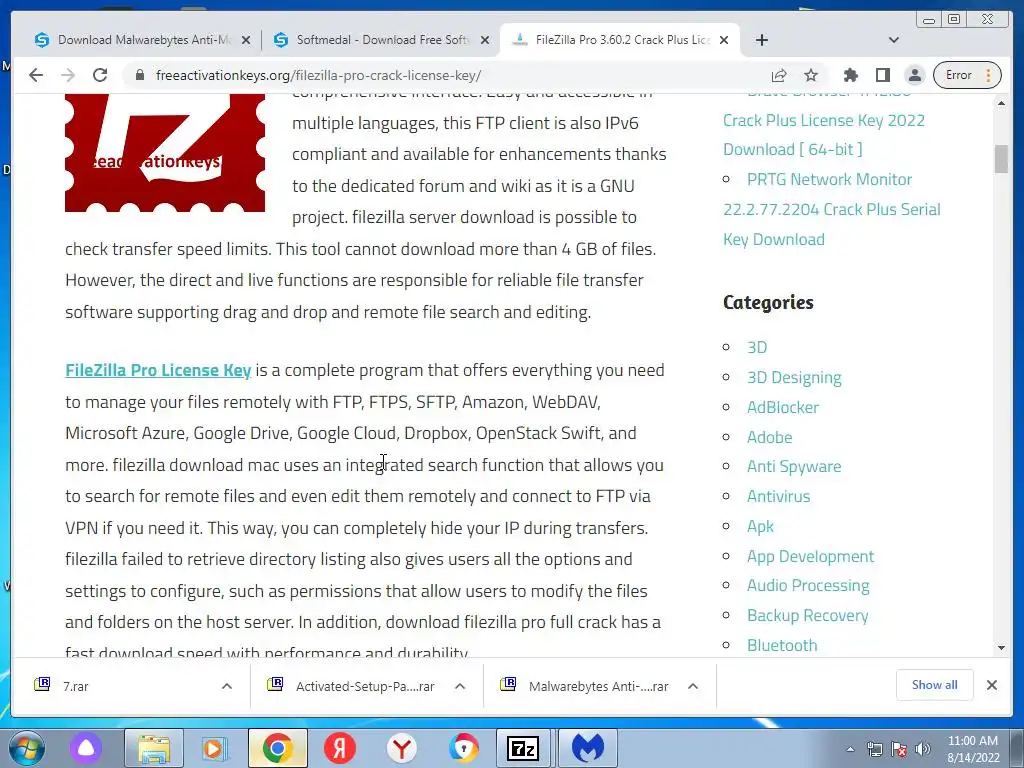This screenshot has width=1024, height=768.
Task: Open the Adobe category
Action: 769,438
